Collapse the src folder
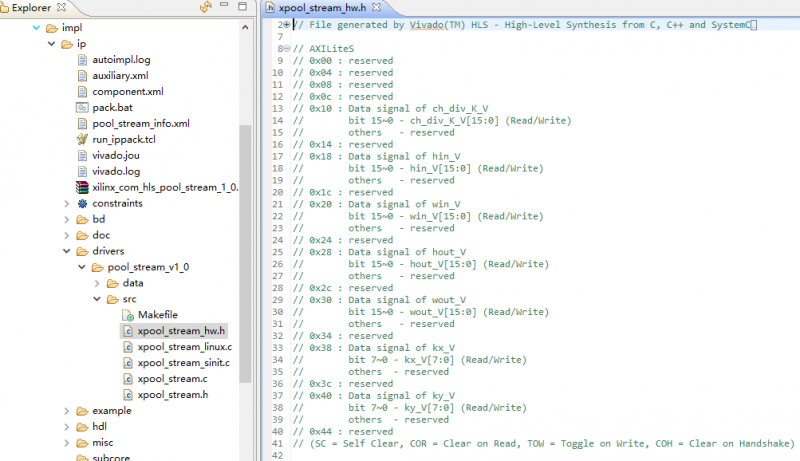Viewport: 800px width, 461px height. point(97,299)
